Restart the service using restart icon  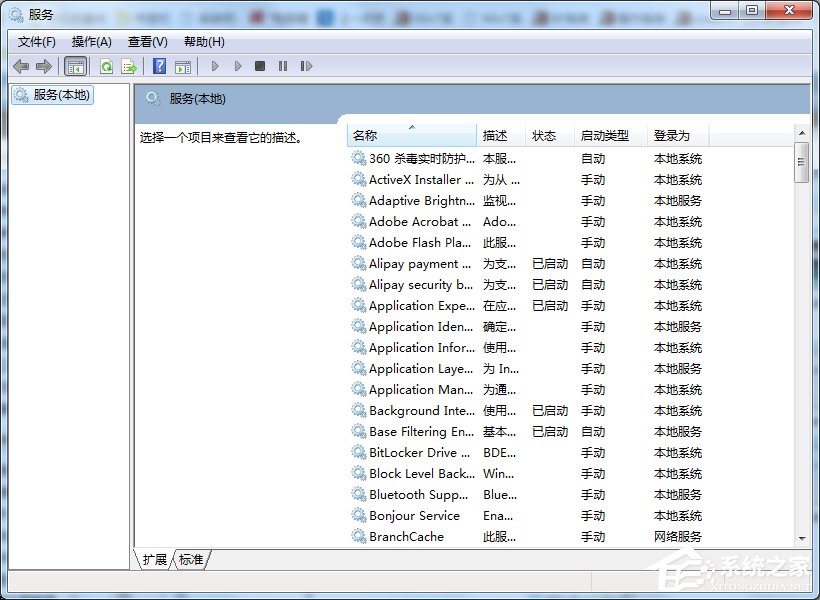[x=308, y=66]
